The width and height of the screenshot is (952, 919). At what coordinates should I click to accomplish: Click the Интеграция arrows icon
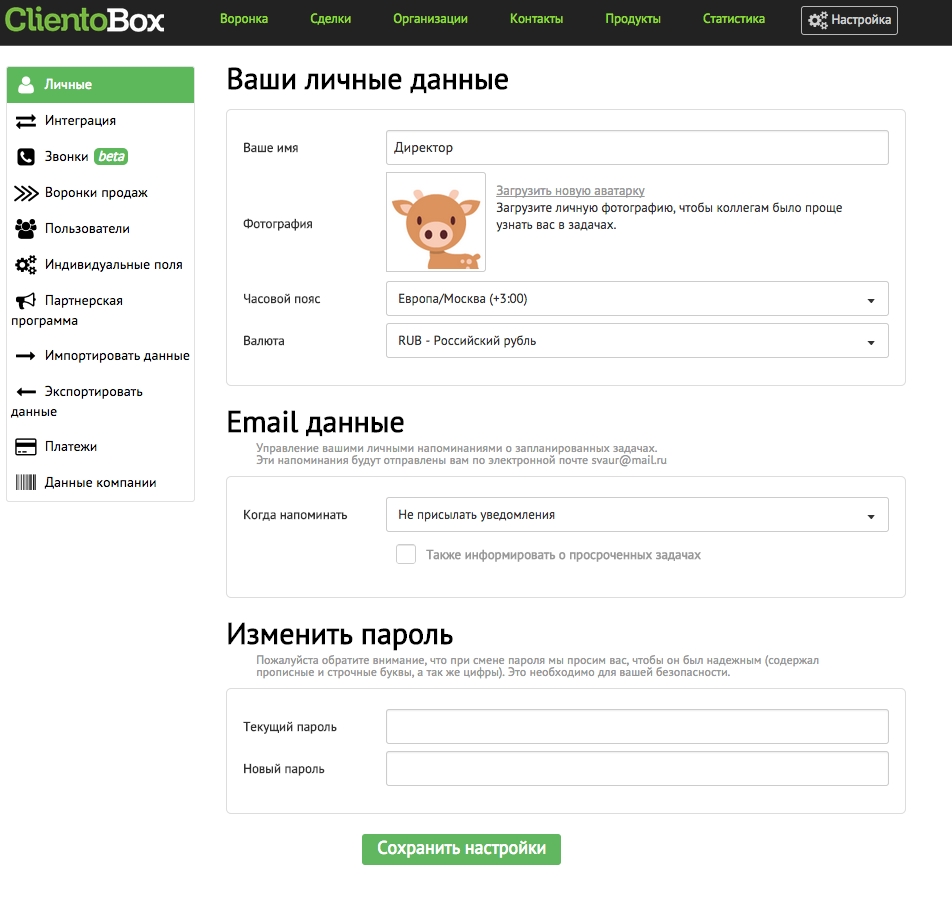[26, 121]
